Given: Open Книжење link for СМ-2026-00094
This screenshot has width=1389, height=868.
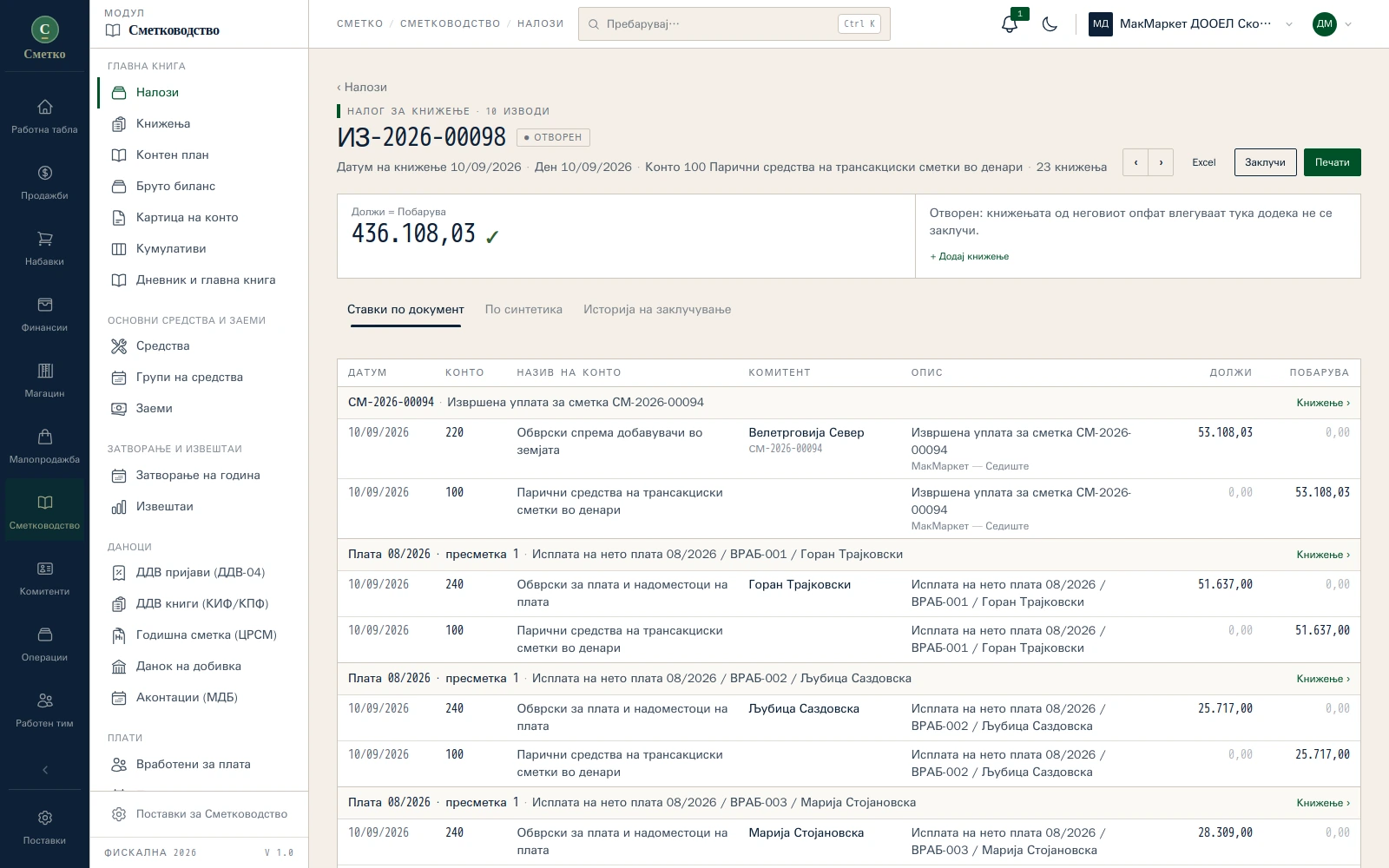Looking at the screenshot, I should click(x=1323, y=403).
